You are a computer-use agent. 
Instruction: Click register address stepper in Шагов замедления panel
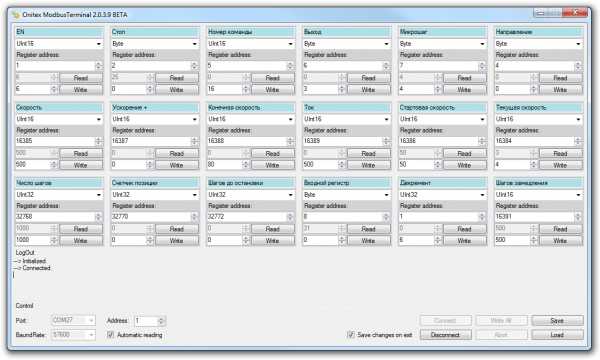(579, 217)
